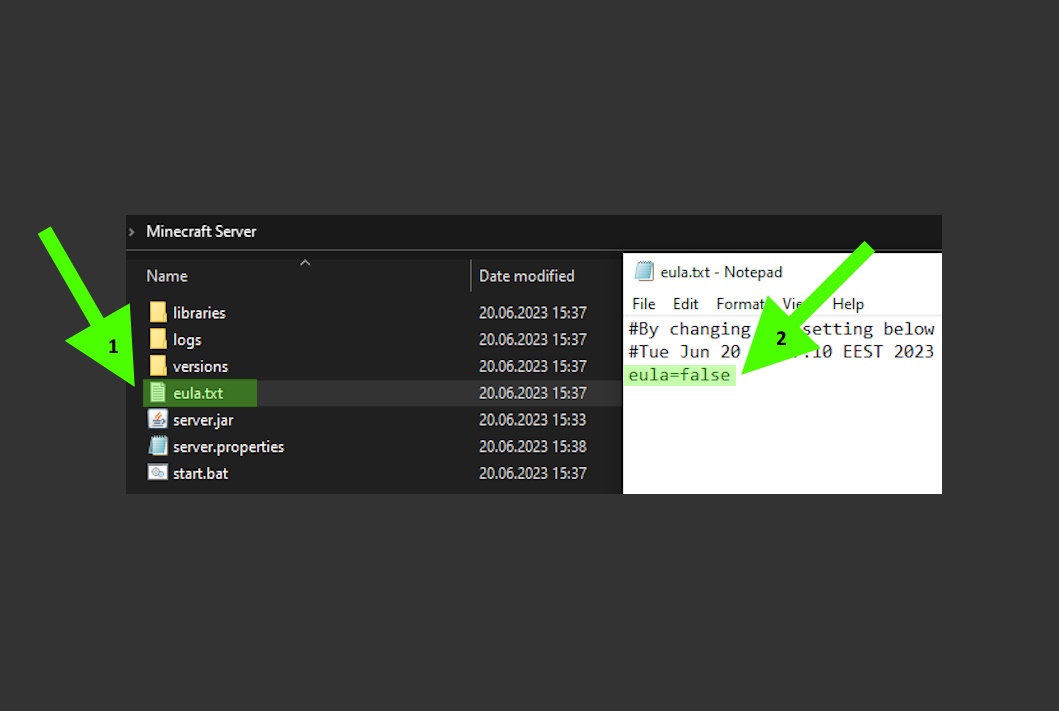Click the modified date in the logs row
The width and height of the screenshot is (1059, 711).
(x=533, y=340)
